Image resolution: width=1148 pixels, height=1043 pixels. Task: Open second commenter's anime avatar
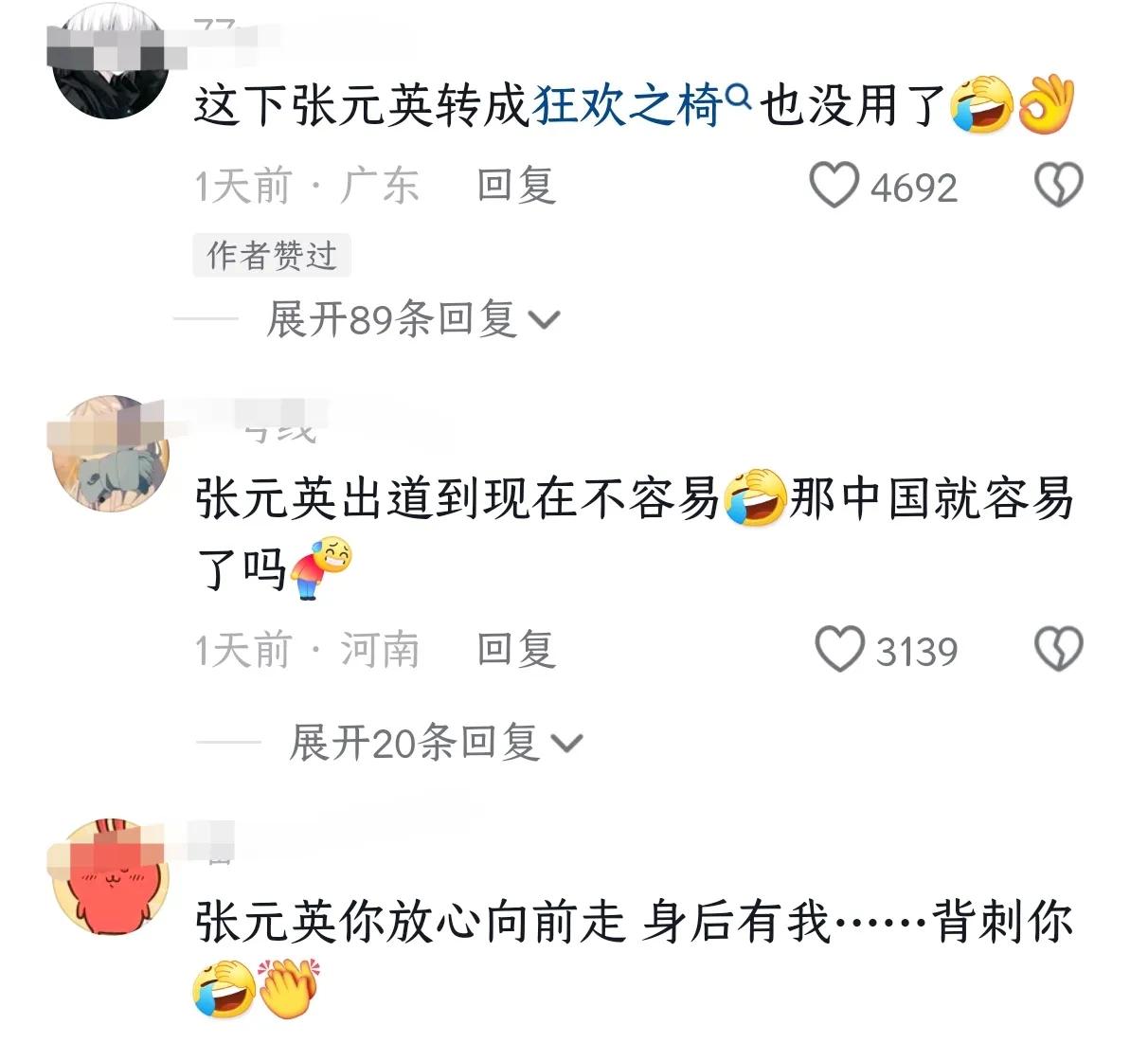click(110, 453)
